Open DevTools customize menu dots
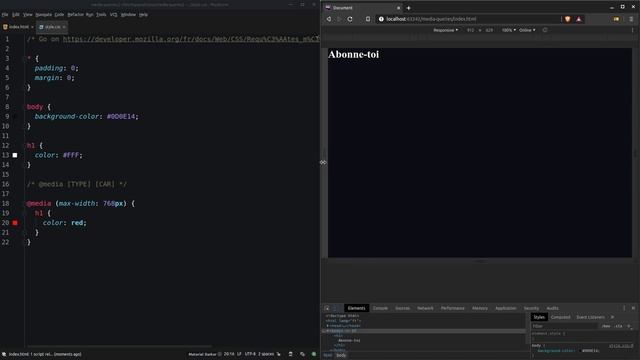The width and height of the screenshot is (640, 360). tap(624, 308)
